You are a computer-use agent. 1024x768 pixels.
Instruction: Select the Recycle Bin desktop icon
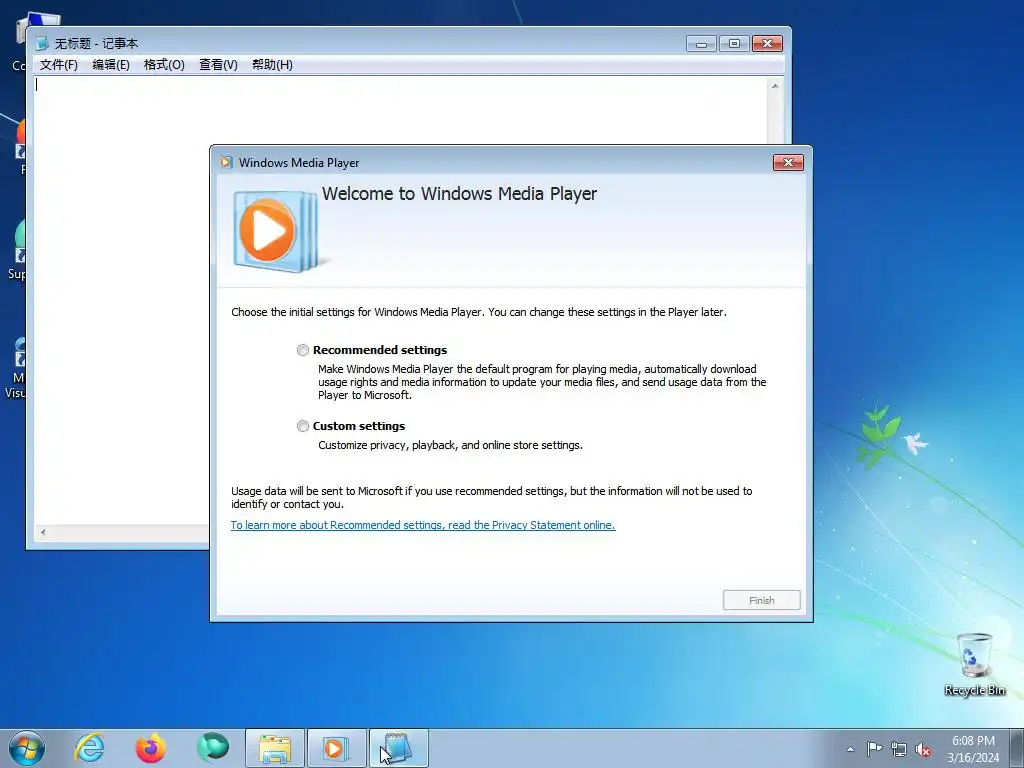(x=975, y=664)
